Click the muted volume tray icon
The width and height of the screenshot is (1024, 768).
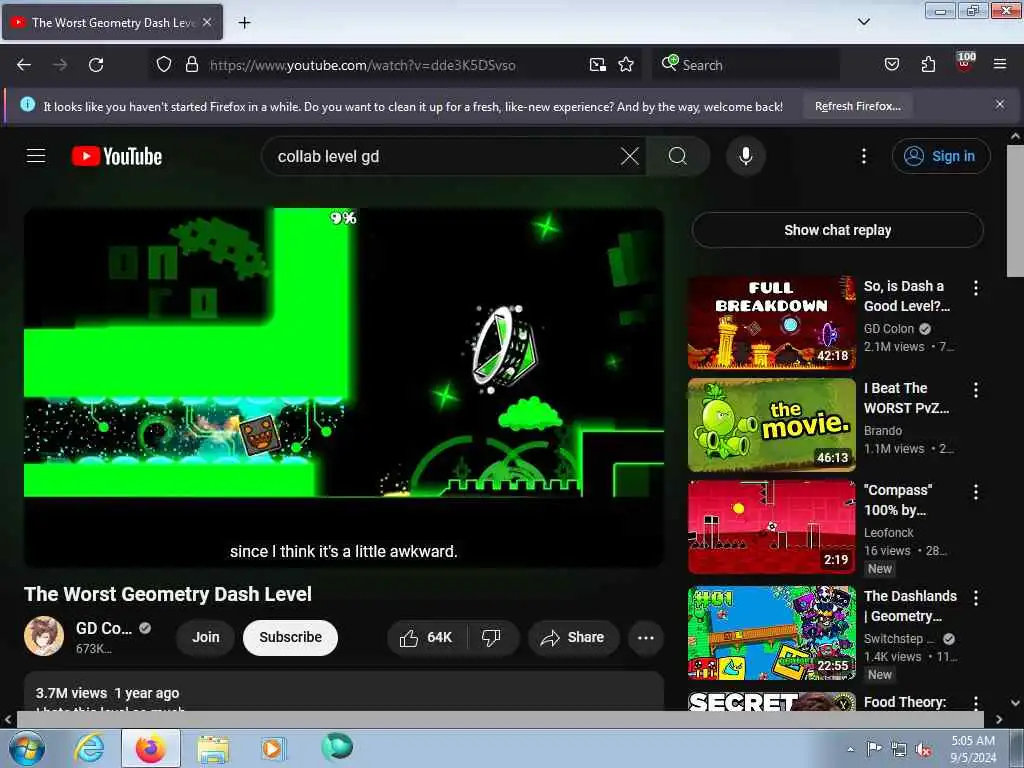(923, 750)
